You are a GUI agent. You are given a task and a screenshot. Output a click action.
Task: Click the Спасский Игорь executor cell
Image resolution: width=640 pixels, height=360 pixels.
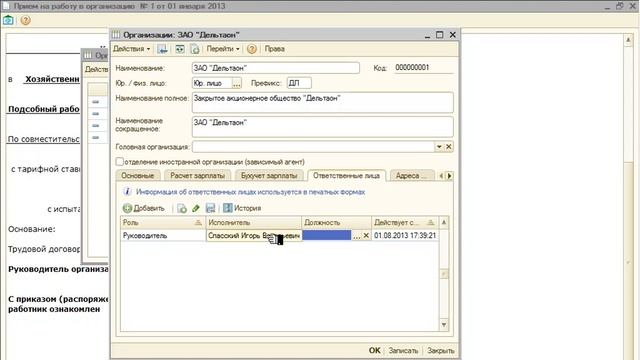tap(254, 236)
